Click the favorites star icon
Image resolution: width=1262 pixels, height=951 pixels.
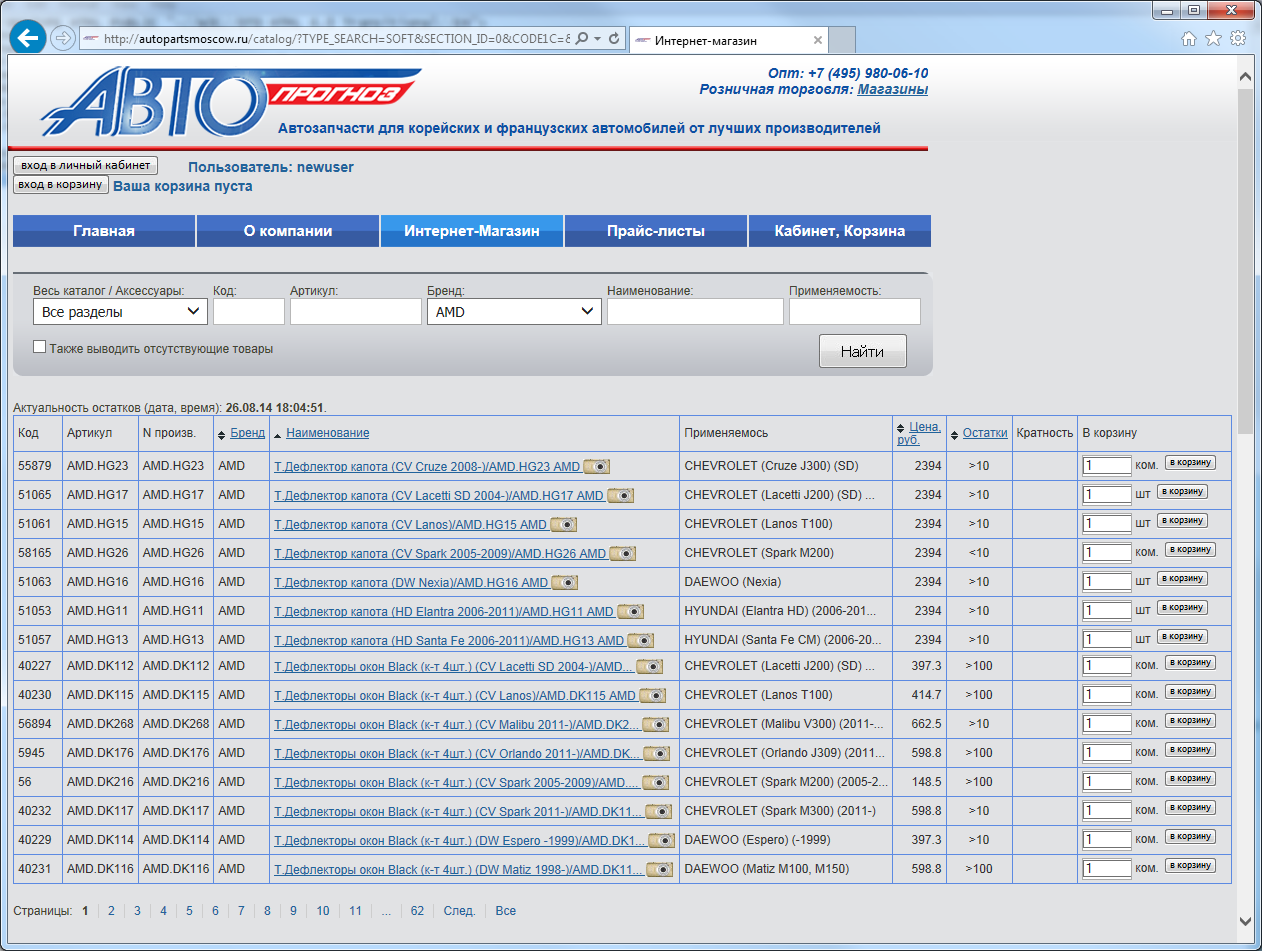click(1213, 39)
